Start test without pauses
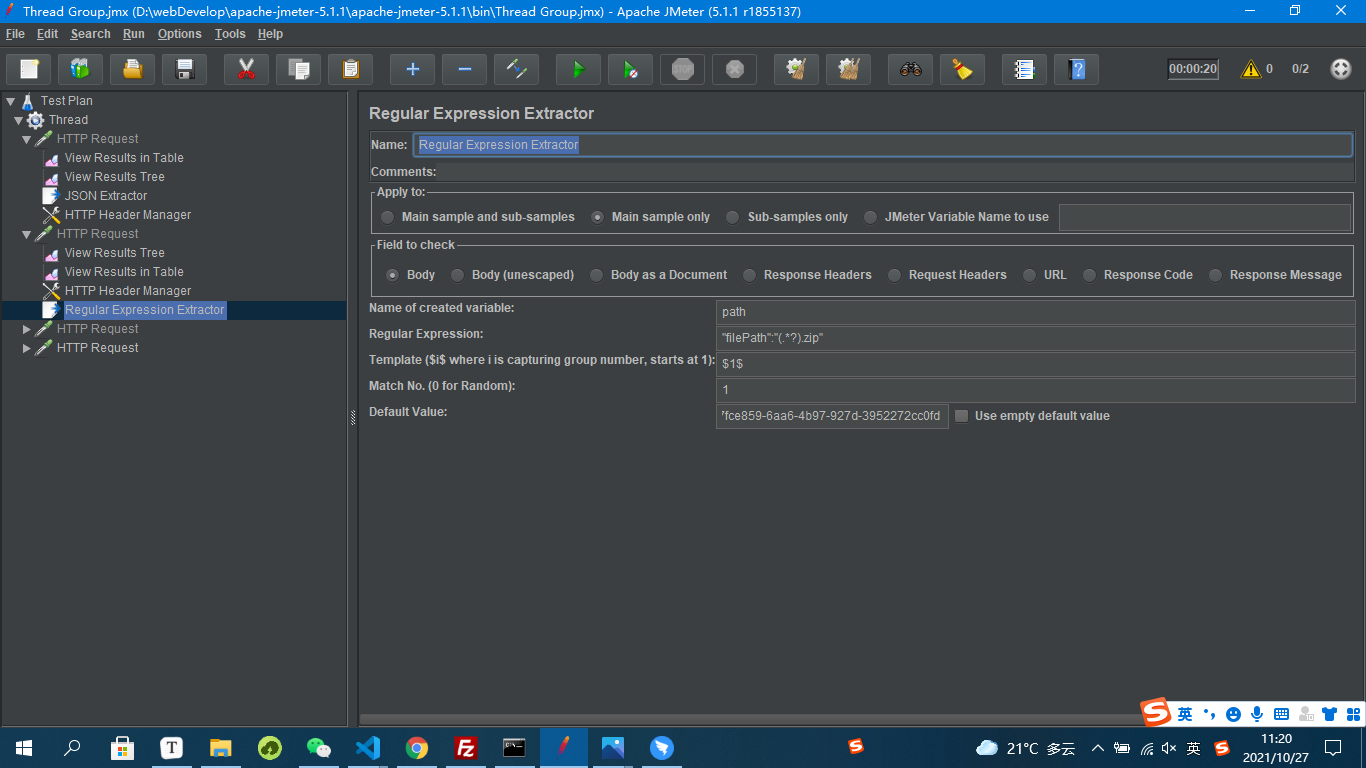Image resolution: width=1366 pixels, height=768 pixels. (629, 69)
